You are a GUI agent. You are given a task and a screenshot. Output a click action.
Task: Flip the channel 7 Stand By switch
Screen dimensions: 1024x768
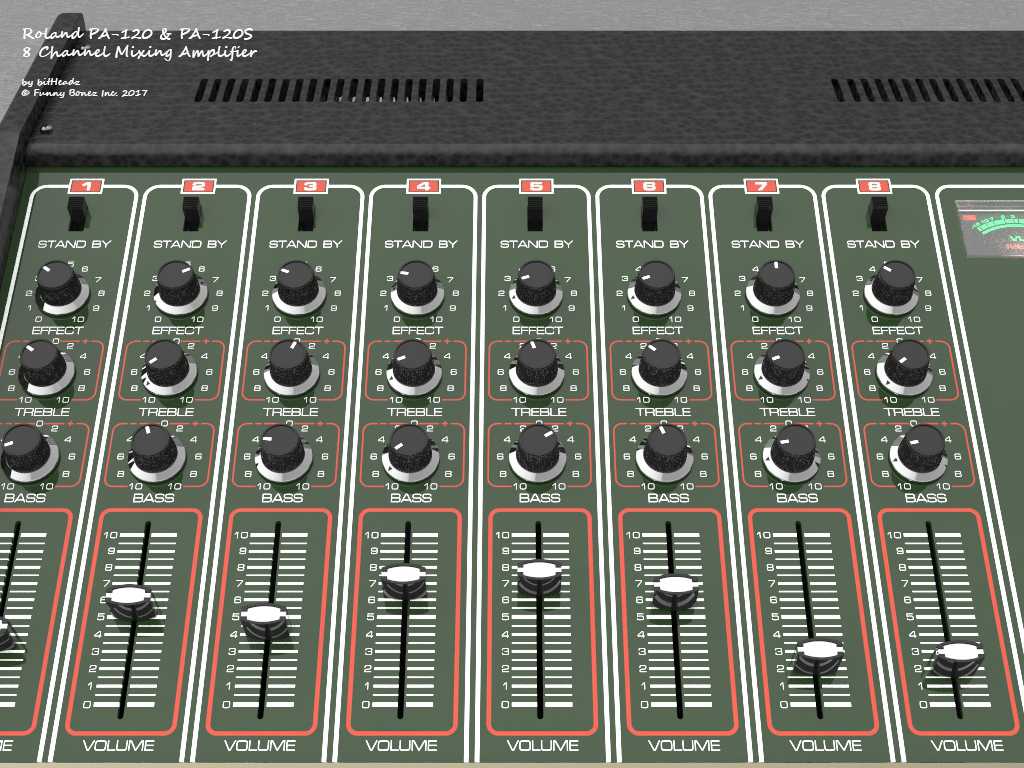point(765,214)
